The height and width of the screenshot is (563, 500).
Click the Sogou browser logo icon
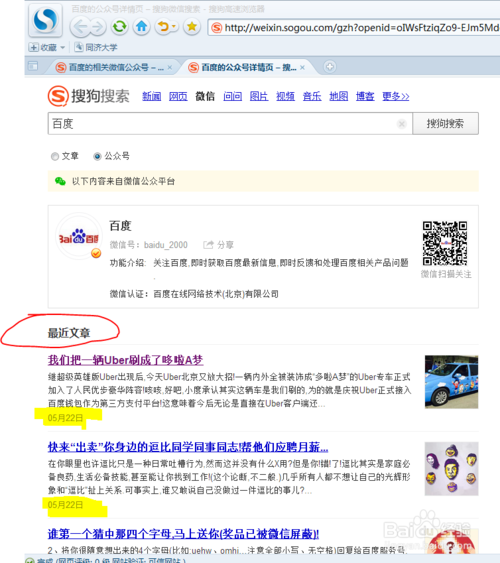click(x=45, y=20)
